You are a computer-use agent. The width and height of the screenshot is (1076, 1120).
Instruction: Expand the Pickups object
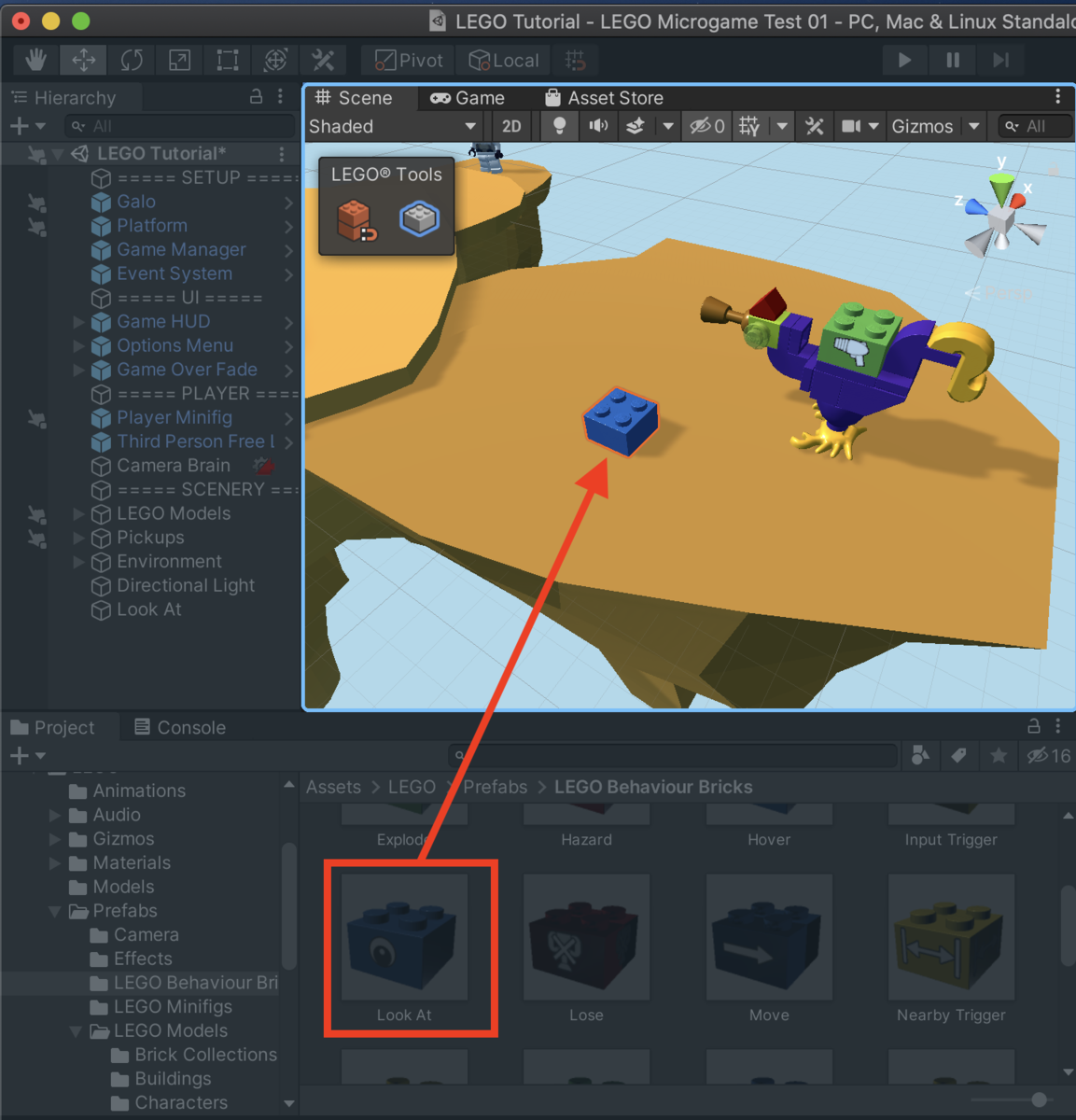tap(79, 539)
